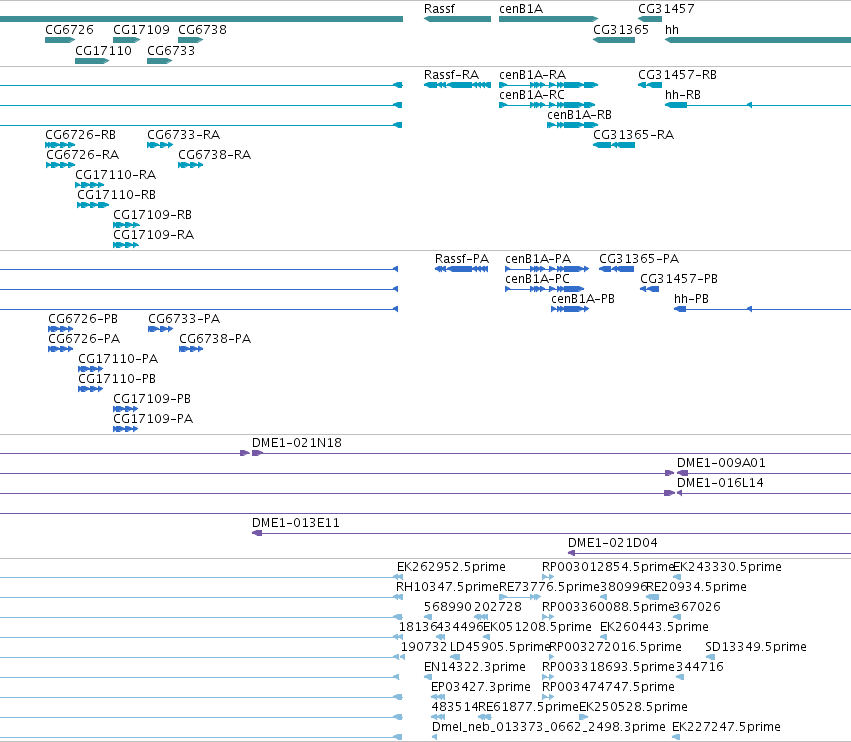851x742 pixels.
Task: Select the CG6726-RB transcript
Action: (60, 145)
